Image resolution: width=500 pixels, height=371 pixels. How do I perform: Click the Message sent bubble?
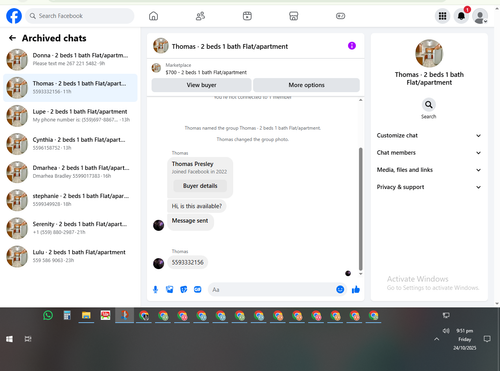pos(190,221)
